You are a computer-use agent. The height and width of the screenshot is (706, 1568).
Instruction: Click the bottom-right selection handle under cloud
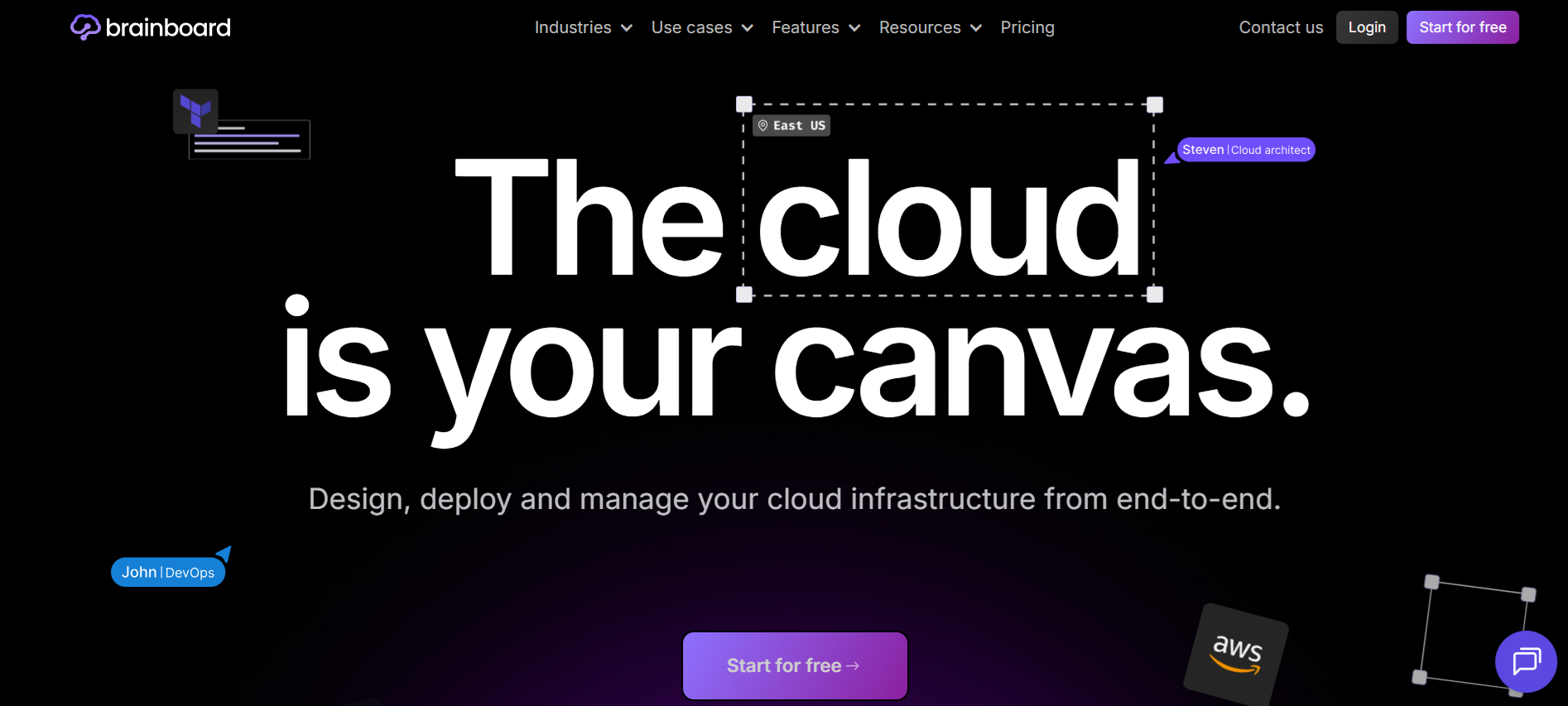click(1155, 295)
